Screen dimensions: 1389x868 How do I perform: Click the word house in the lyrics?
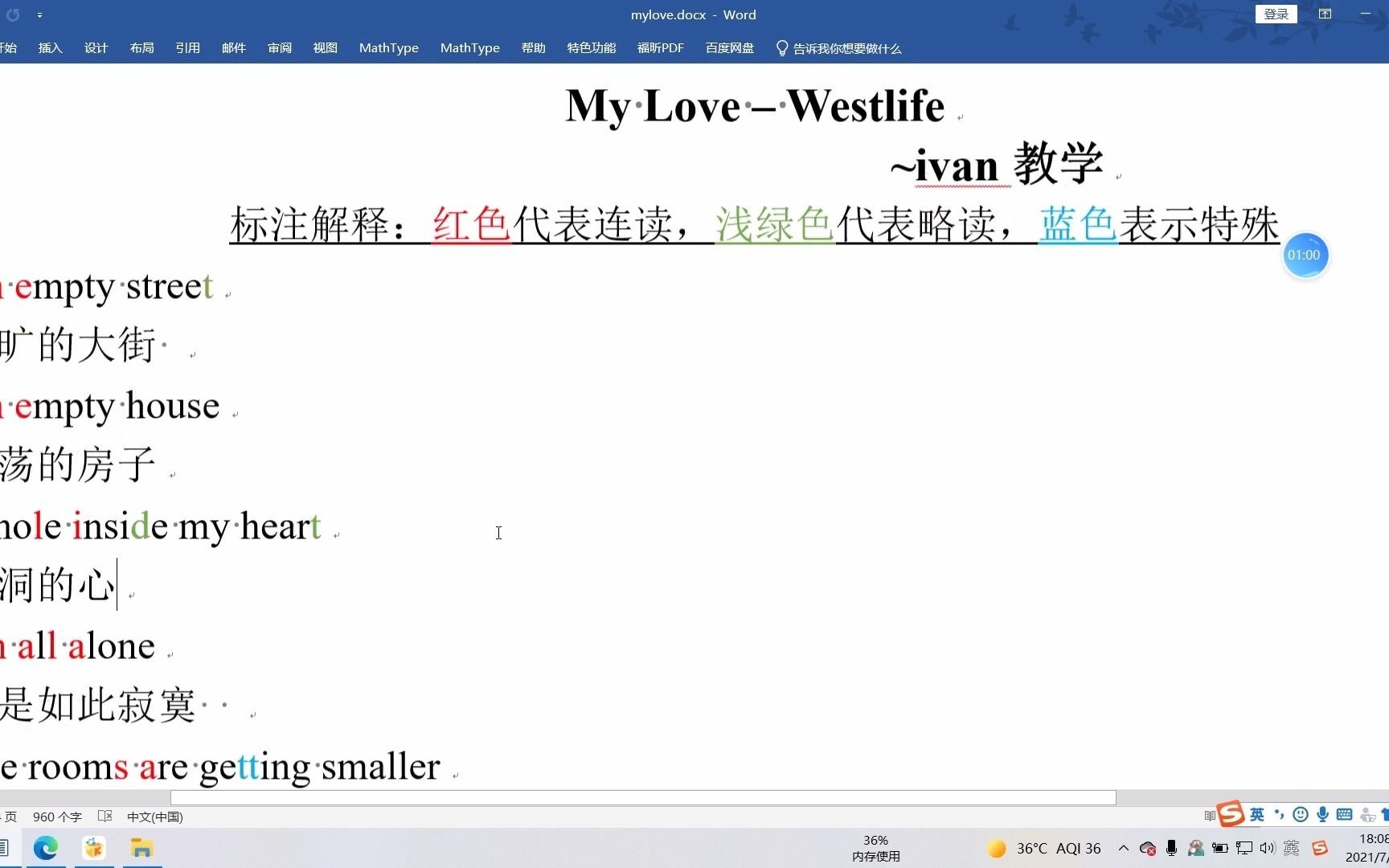(173, 406)
